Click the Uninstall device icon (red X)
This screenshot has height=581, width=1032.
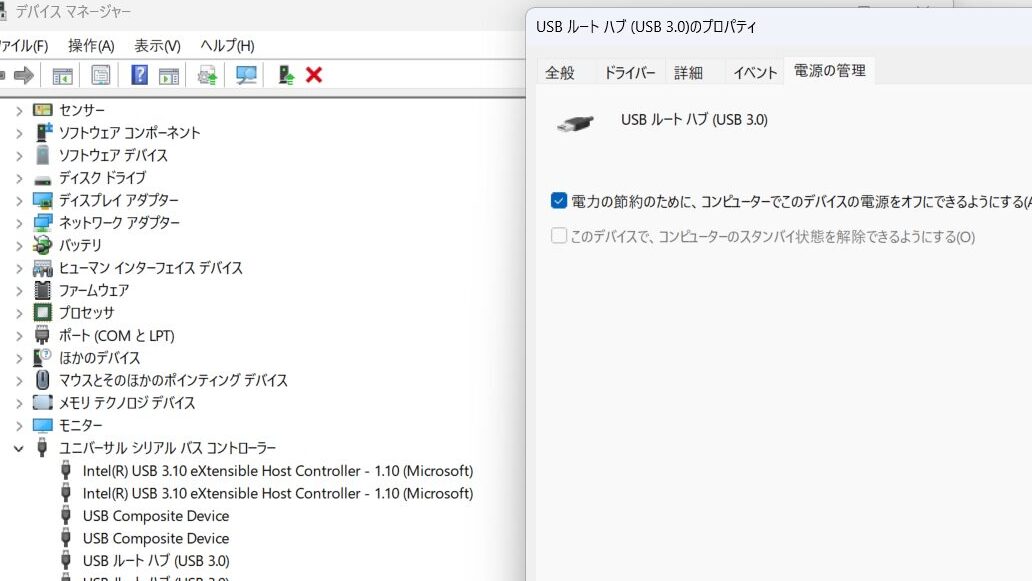[x=313, y=74]
